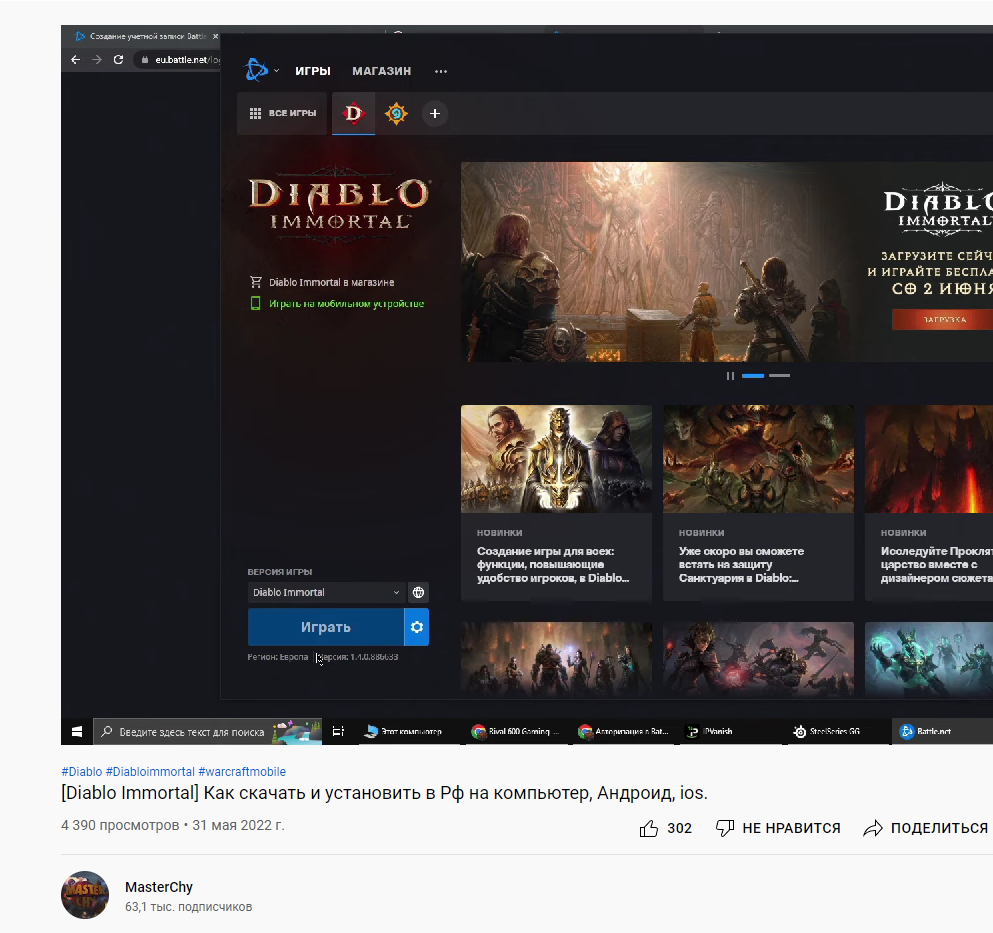Click the ВСЕ ИГРЫ grid button

coord(283,114)
